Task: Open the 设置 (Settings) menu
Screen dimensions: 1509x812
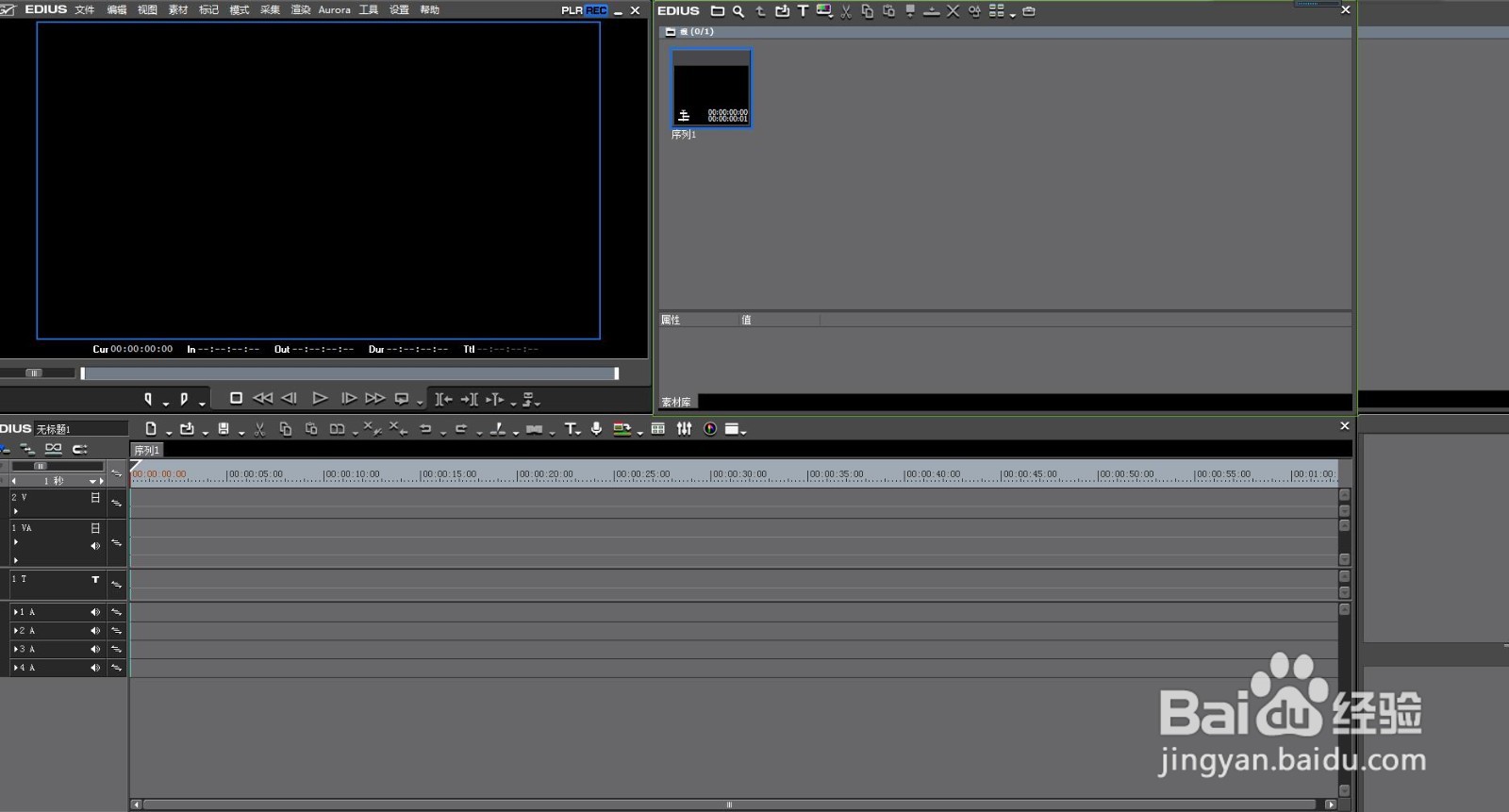Action: pyautogui.click(x=400, y=9)
